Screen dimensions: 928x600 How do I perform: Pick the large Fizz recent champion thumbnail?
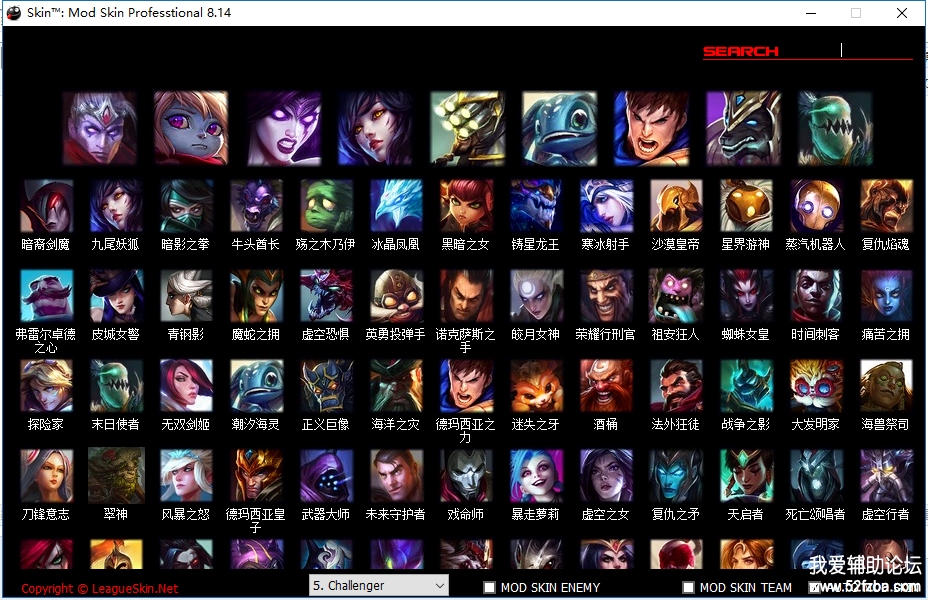pyautogui.click(x=560, y=128)
